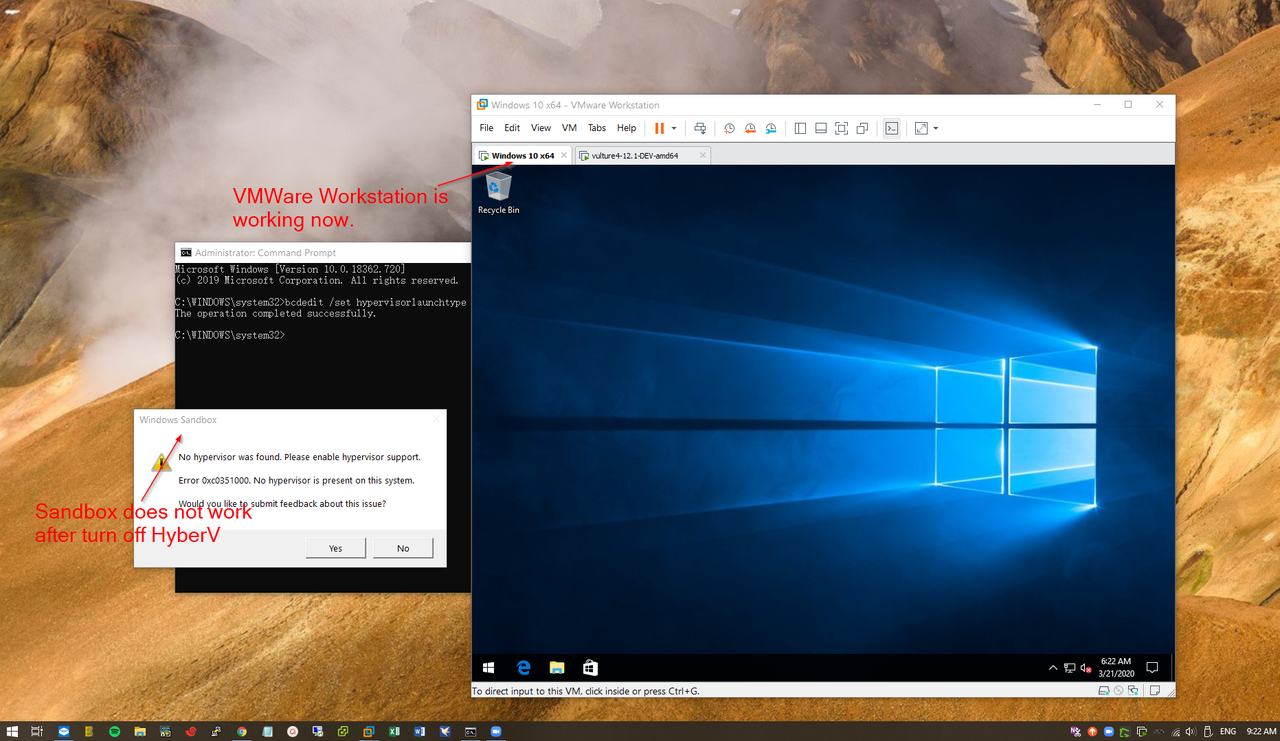Expand the stretch guest dropdown arrow
Screen dimensions: 1280x741
(x=935, y=128)
